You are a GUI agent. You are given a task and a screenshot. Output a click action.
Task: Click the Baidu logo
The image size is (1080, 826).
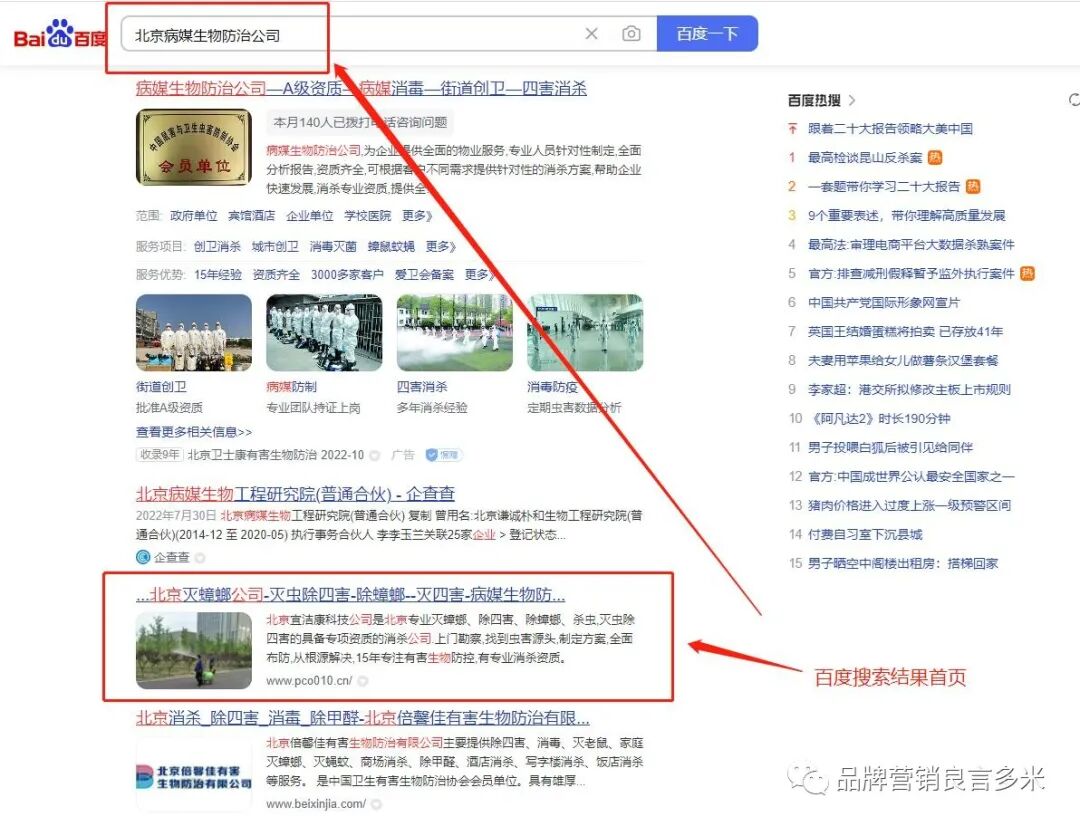click(60, 35)
